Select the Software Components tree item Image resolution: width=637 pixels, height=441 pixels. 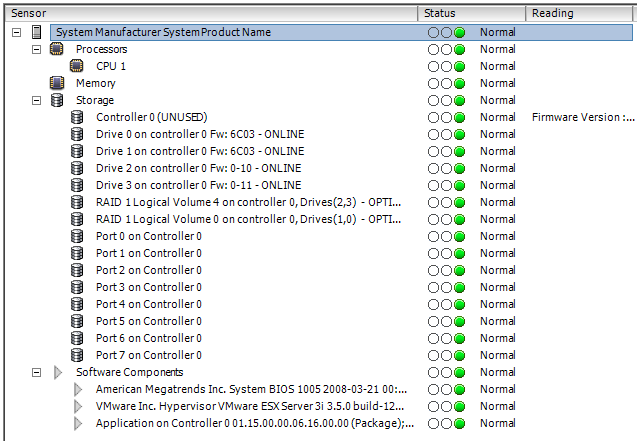[130, 372]
